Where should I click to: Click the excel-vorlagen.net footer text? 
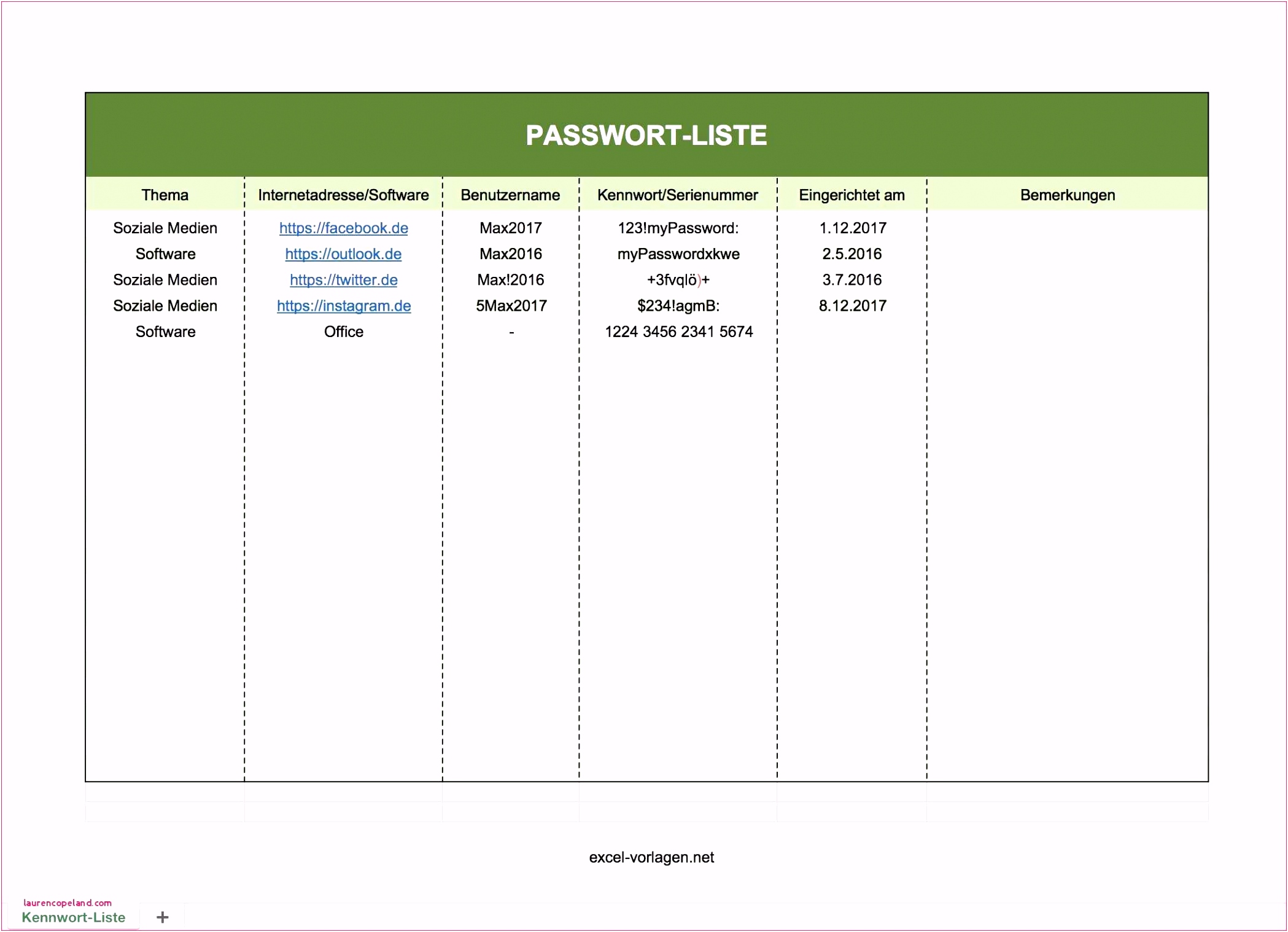coord(651,857)
